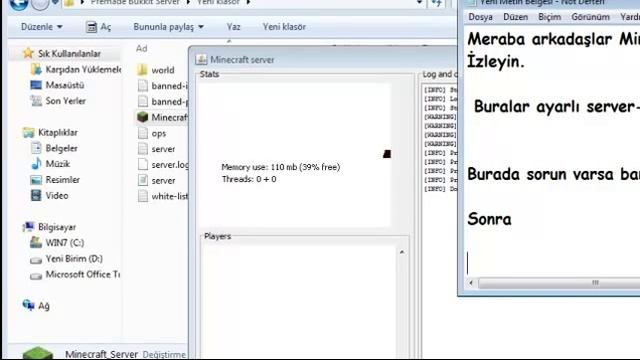Image resolution: width=640 pixels, height=360 pixels.
Task: Click the Müzik music note icon
Action: tap(36, 164)
